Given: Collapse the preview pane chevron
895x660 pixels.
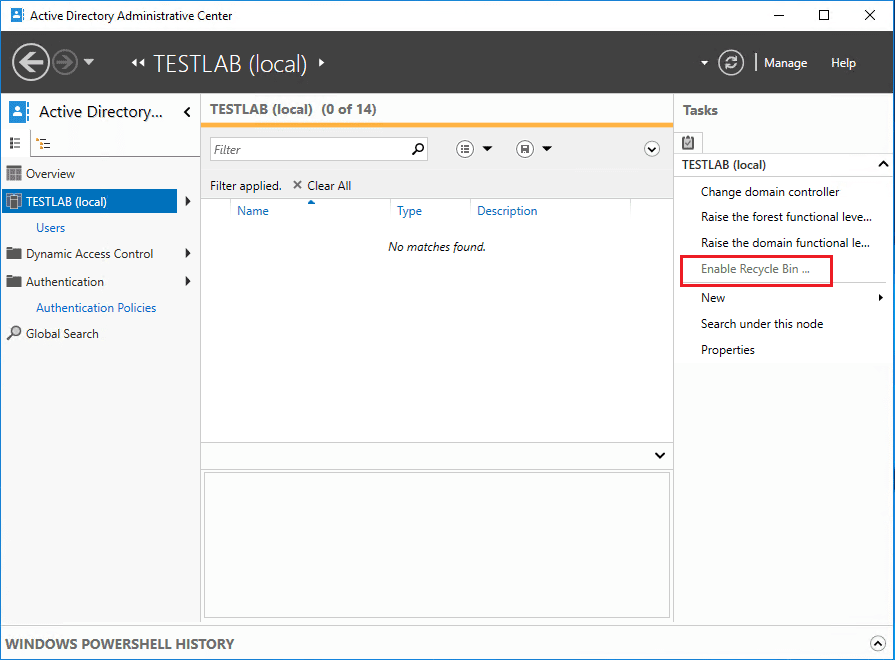Looking at the screenshot, I should tap(659, 455).
